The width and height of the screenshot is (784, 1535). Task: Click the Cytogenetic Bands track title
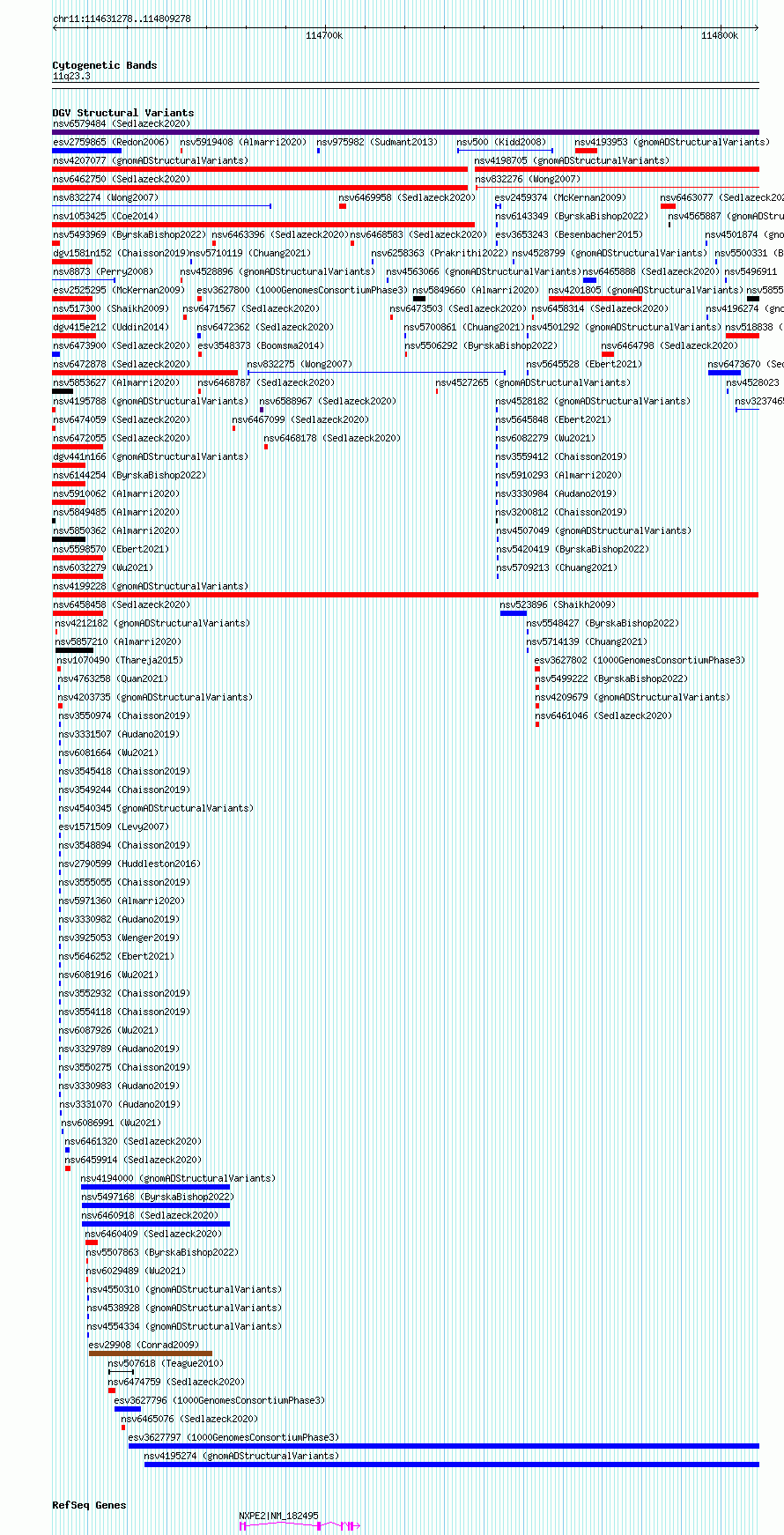[104, 65]
